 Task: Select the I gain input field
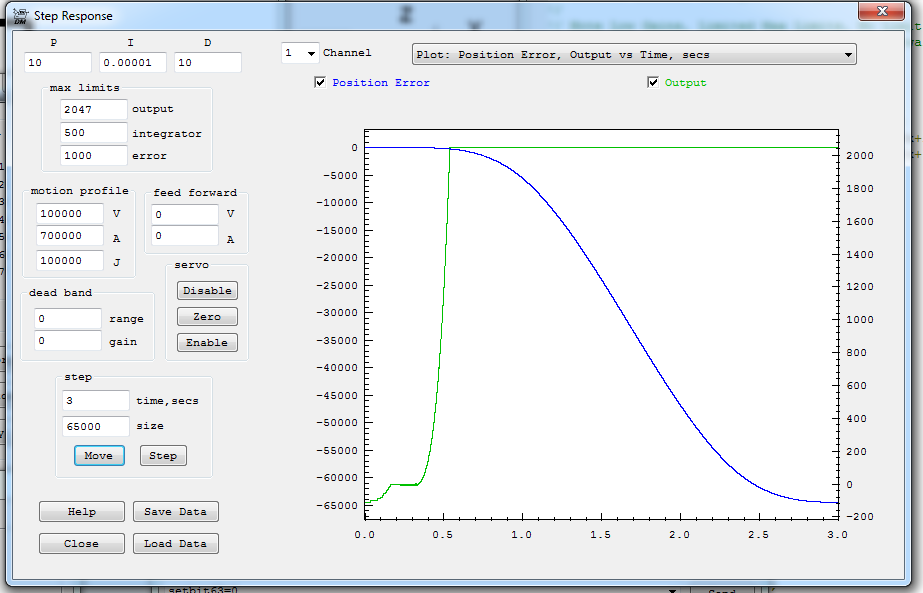[132, 63]
